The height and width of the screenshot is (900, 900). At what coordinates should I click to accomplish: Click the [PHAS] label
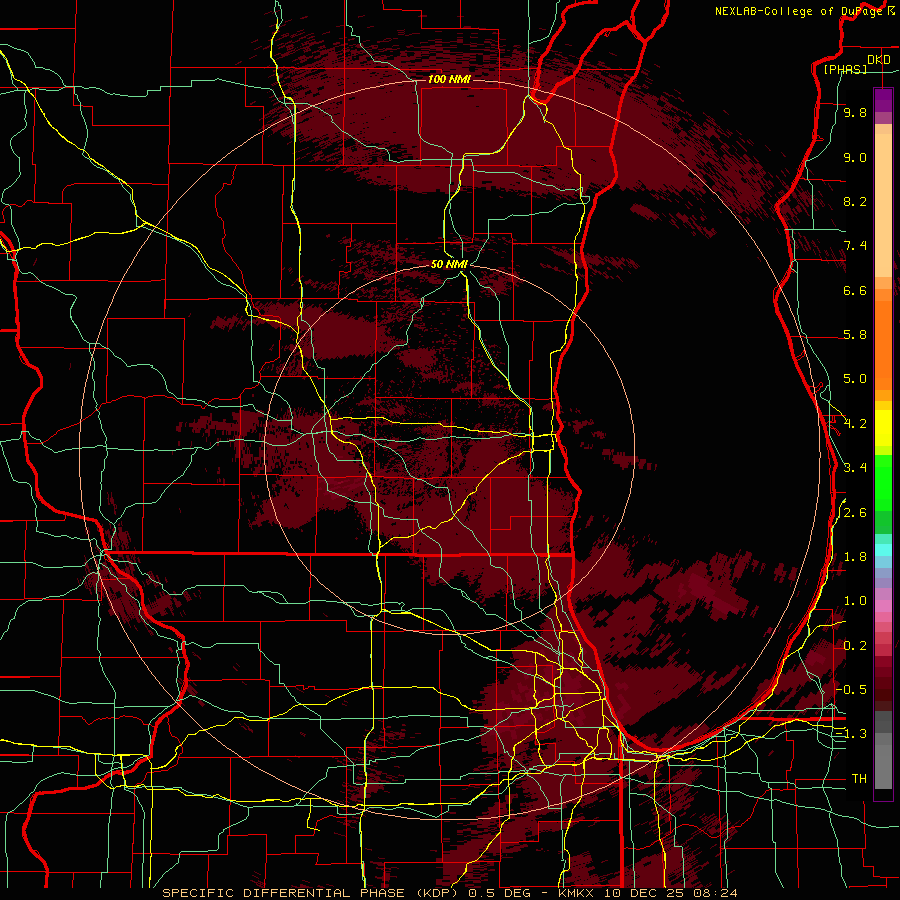tap(845, 69)
